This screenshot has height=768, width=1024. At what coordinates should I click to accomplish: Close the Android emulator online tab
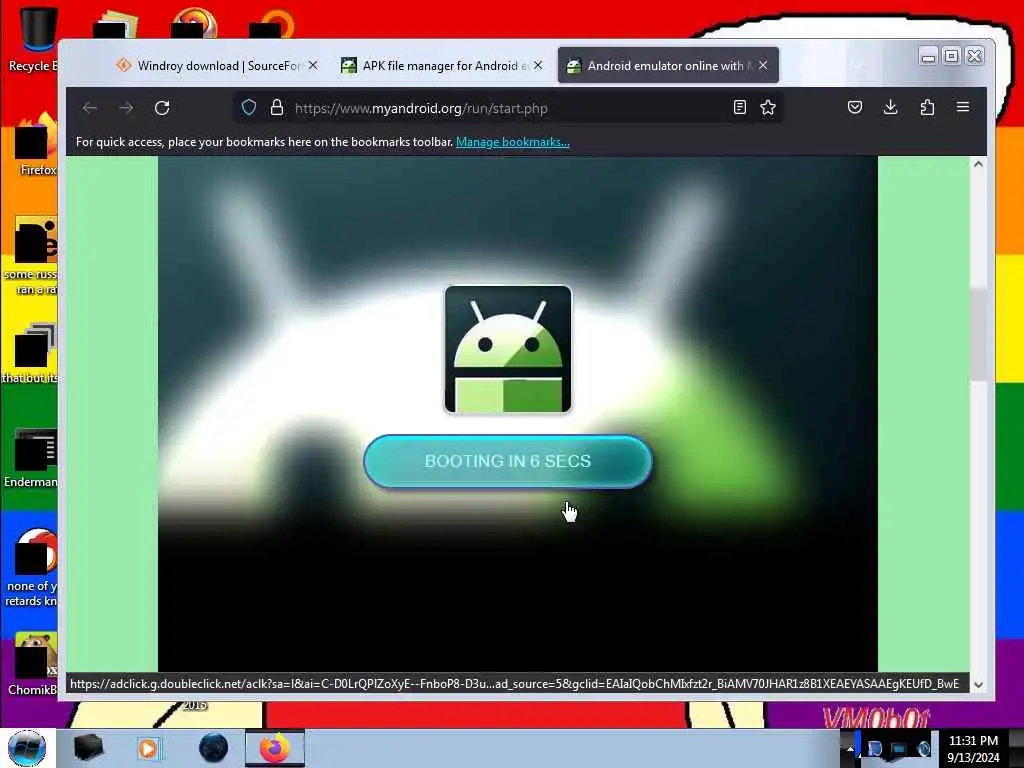(763, 65)
